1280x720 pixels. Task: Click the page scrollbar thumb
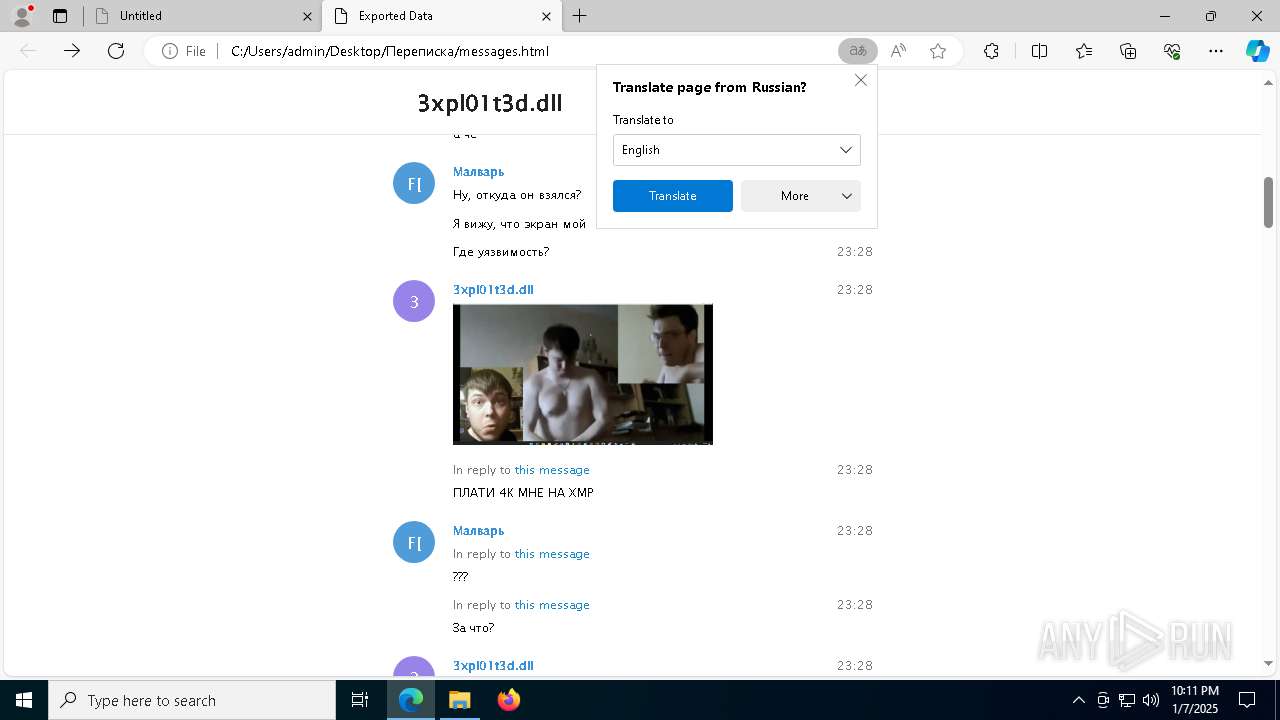(x=1268, y=203)
